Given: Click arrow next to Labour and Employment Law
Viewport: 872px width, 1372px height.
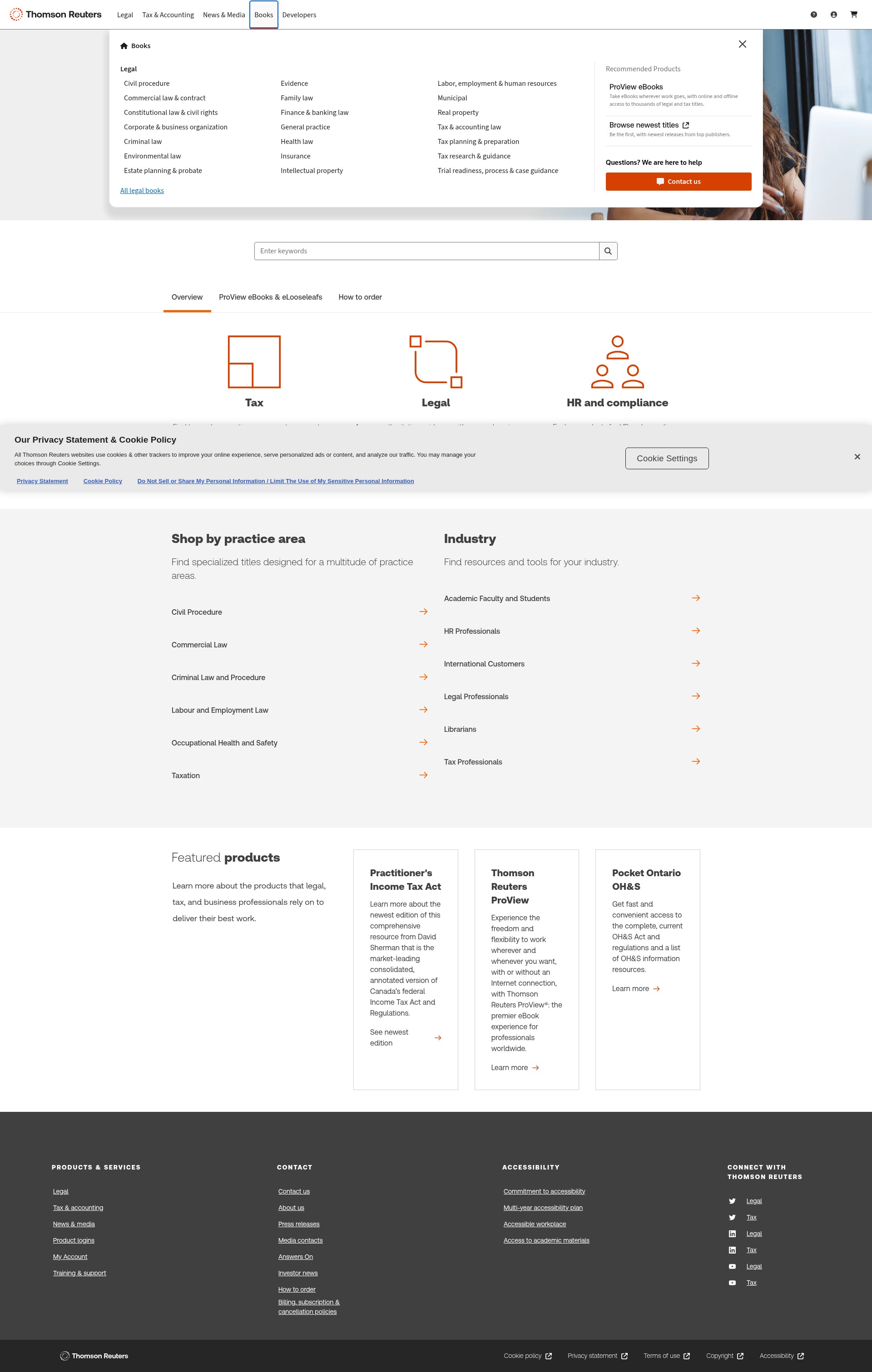Looking at the screenshot, I should pyautogui.click(x=423, y=709).
